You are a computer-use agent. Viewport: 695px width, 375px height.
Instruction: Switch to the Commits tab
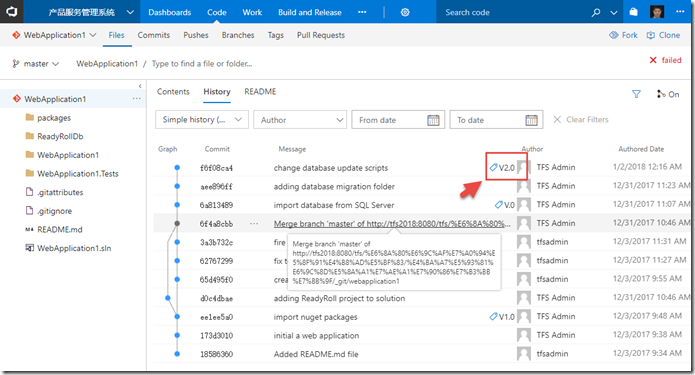[154, 35]
